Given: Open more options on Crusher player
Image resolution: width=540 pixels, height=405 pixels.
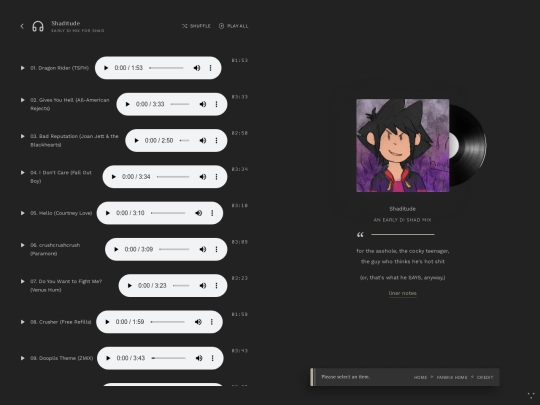Looking at the screenshot, I should click(211, 322).
